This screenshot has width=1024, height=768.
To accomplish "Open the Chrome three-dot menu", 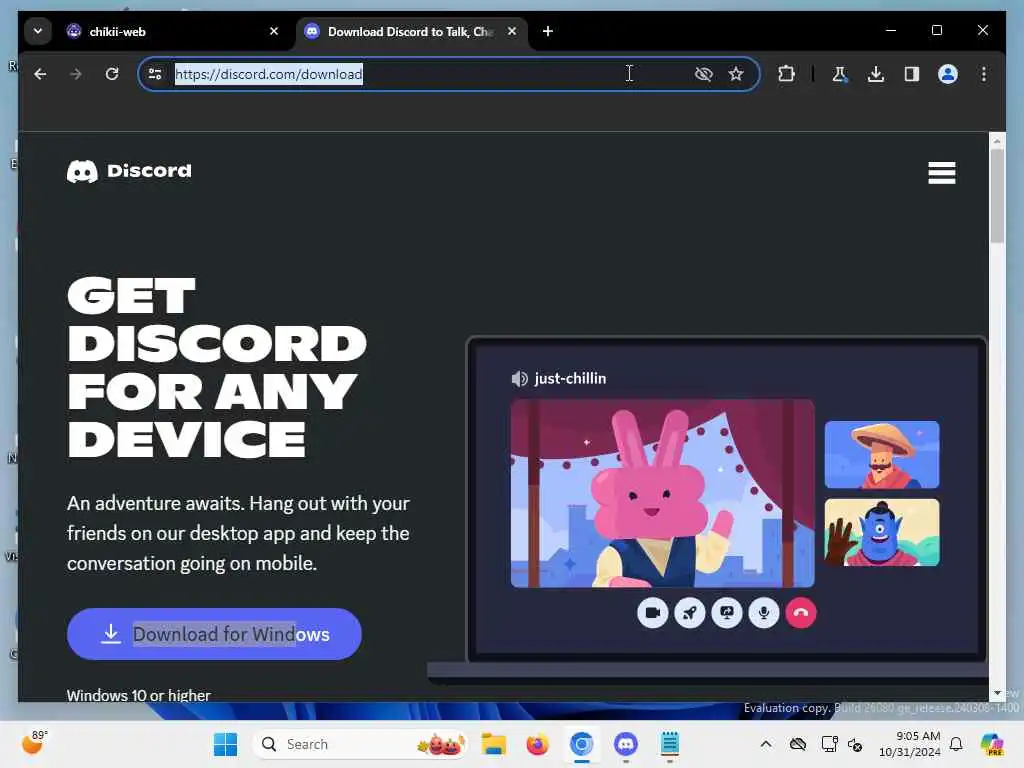I will (x=984, y=74).
